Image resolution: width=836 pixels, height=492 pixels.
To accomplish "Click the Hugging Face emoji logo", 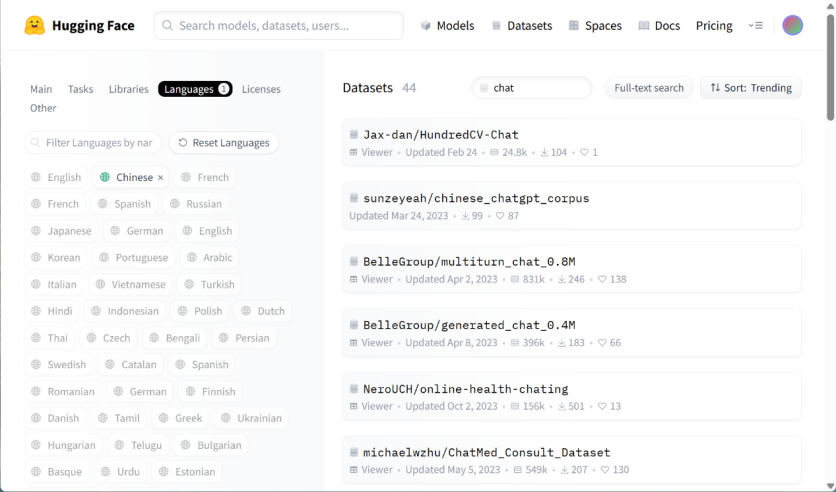I will pos(35,26).
